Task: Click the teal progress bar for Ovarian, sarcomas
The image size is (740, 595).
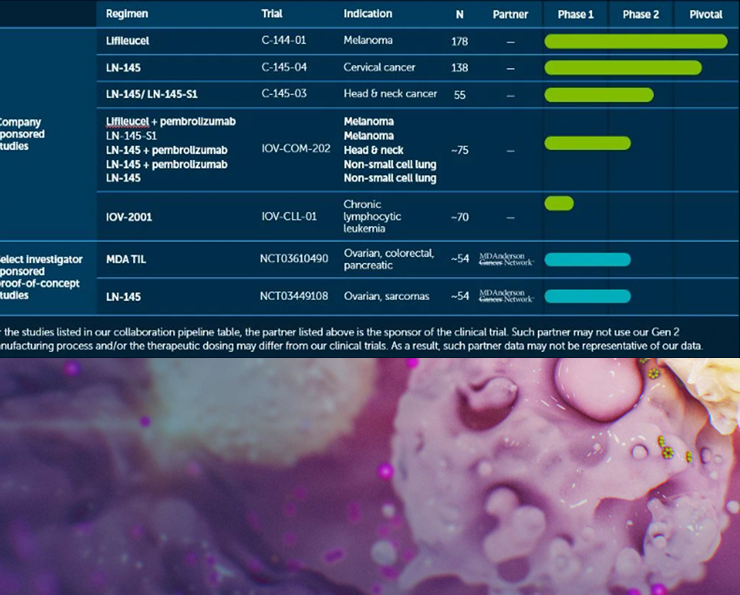Action: tap(587, 296)
